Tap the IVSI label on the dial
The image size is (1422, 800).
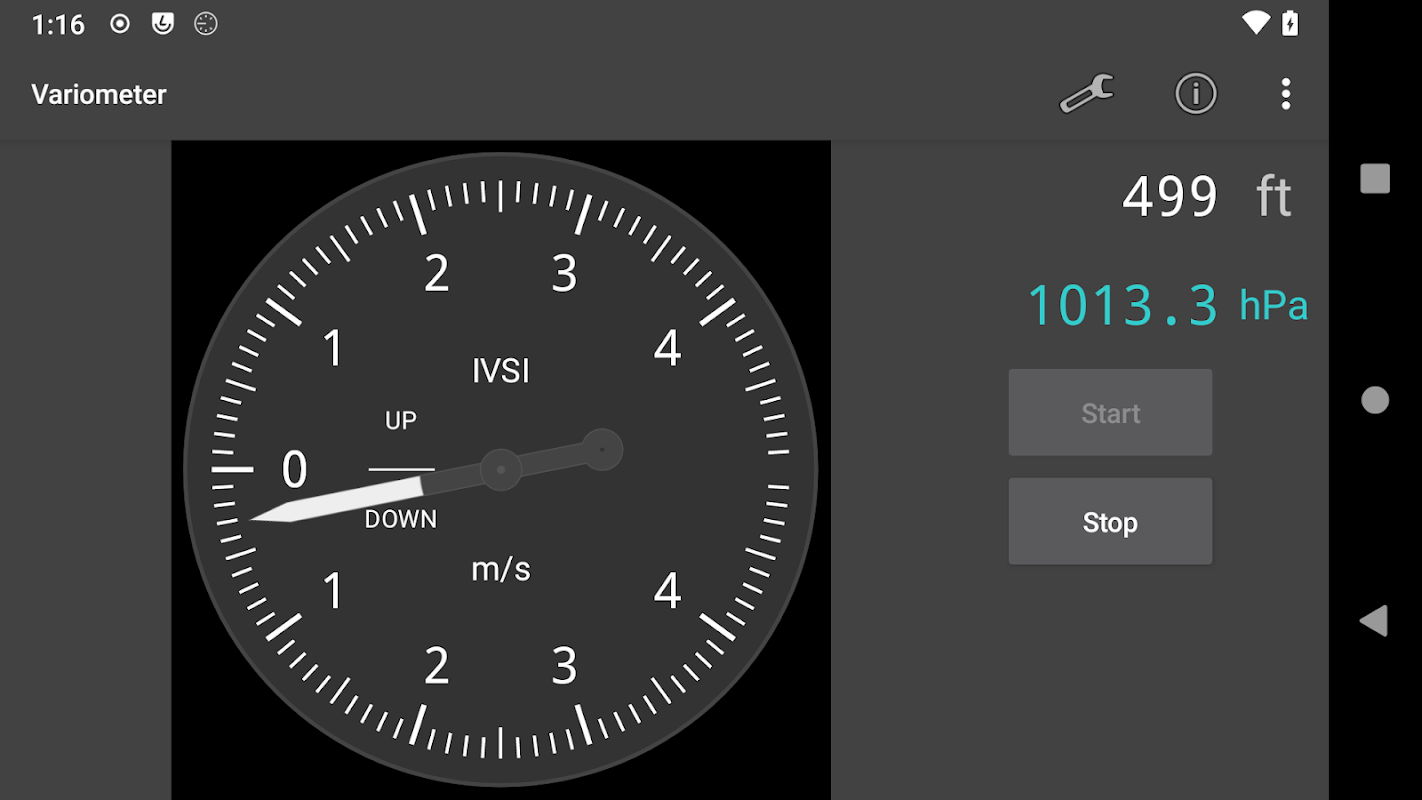(x=500, y=371)
